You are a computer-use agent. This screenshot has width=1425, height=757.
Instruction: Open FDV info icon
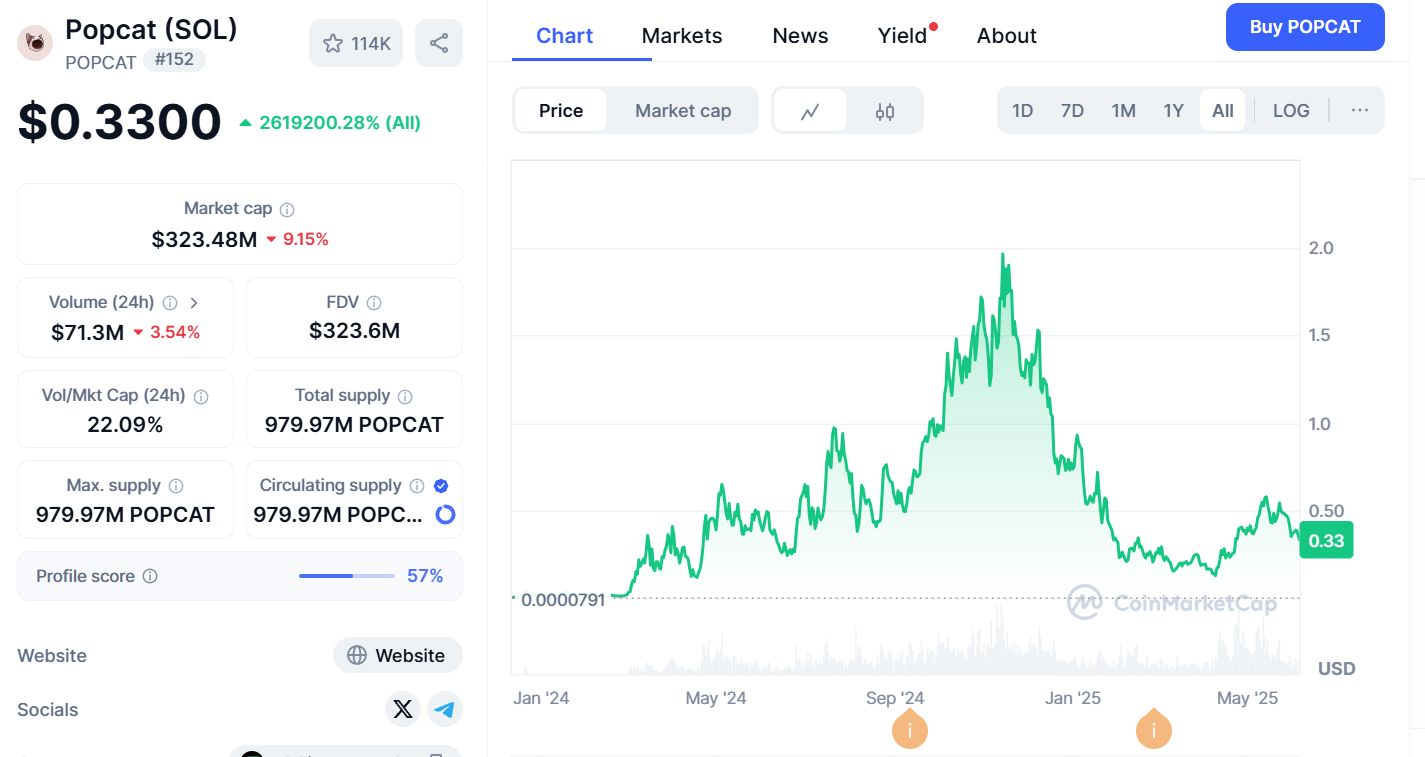pyautogui.click(x=373, y=303)
